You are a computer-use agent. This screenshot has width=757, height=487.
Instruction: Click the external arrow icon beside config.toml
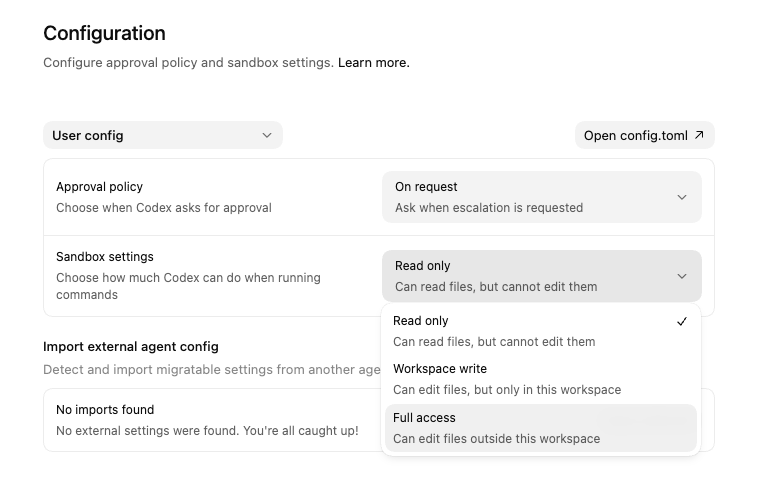coord(699,135)
